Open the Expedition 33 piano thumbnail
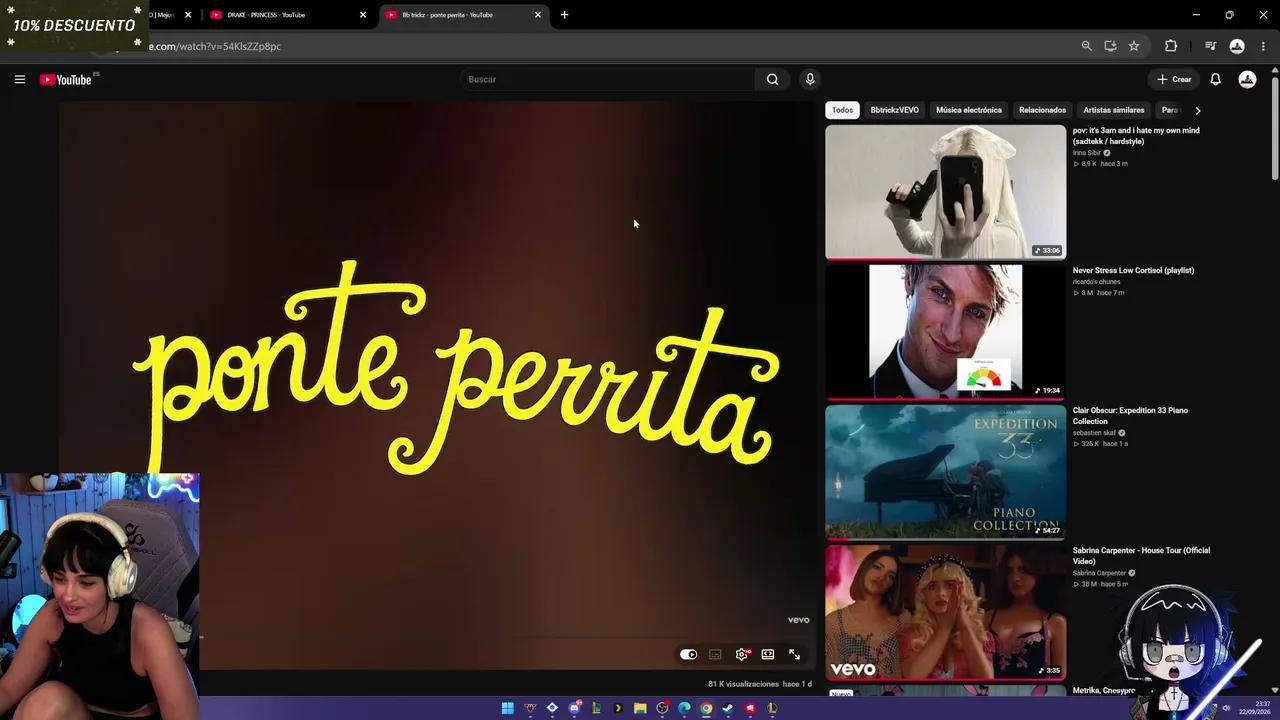Viewport: 1280px width, 720px height. point(945,472)
